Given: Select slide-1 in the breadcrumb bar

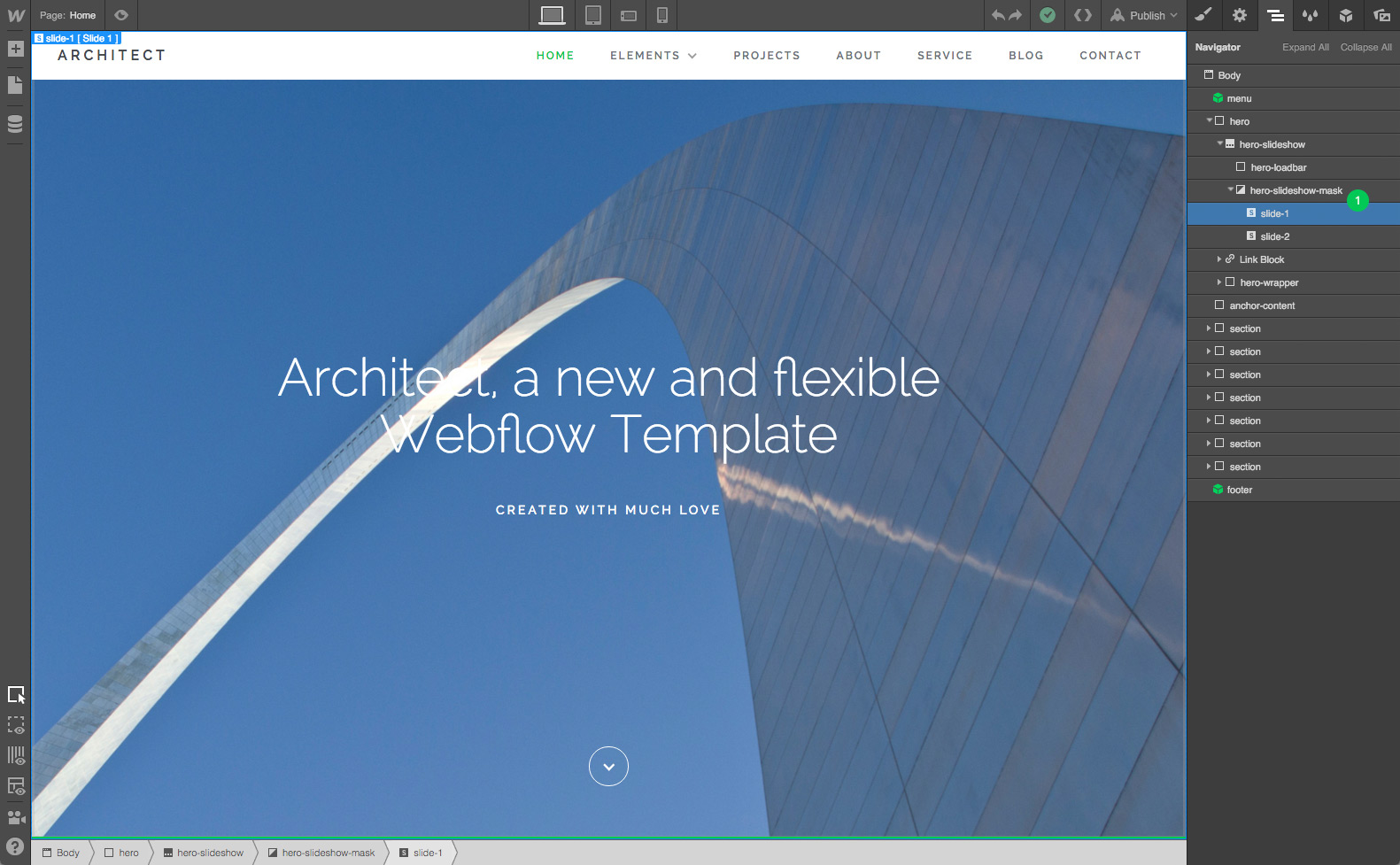Looking at the screenshot, I should [x=422, y=853].
